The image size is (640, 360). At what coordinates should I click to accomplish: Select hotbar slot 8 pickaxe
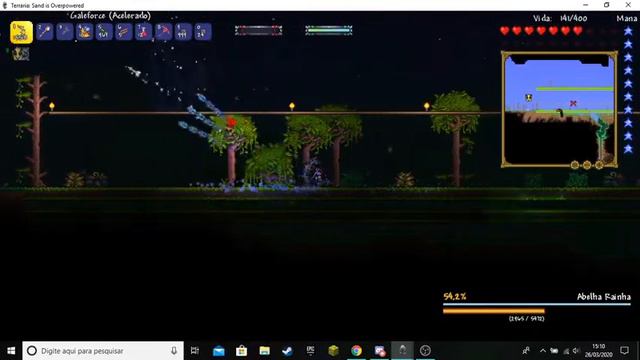163,32
